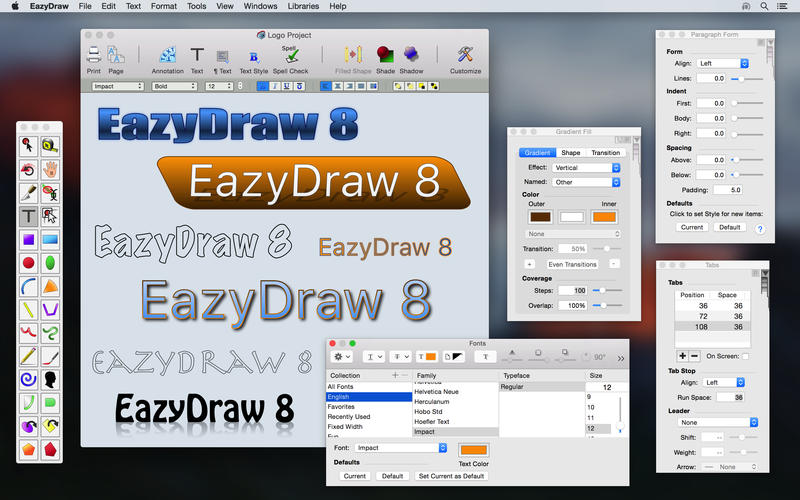Switch to the Shape tab in Gradient Fill
800x500 pixels.
click(570, 153)
